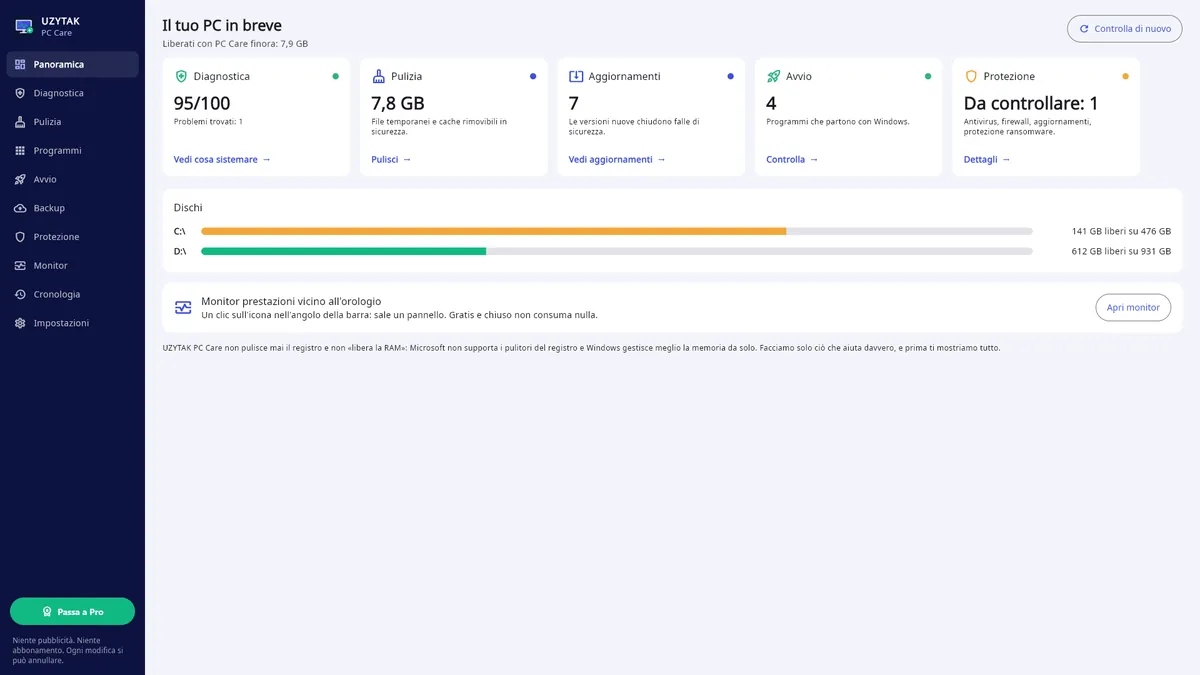Click the UZYTAK PC Care logo icon
This screenshot has height=675, width=1200.
click(24, 27)
